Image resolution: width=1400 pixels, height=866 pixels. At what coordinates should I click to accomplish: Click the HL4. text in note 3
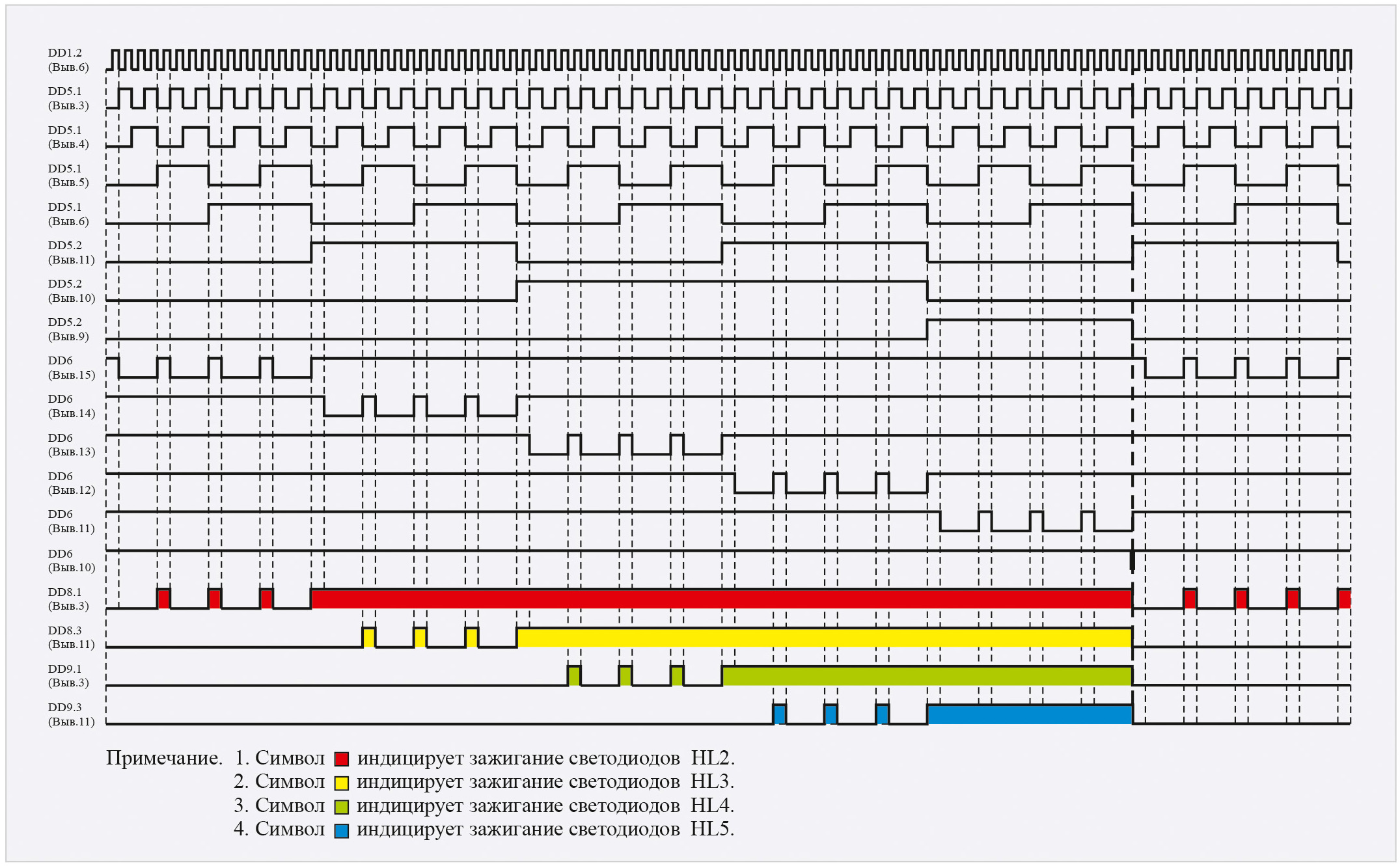(713, 805)
